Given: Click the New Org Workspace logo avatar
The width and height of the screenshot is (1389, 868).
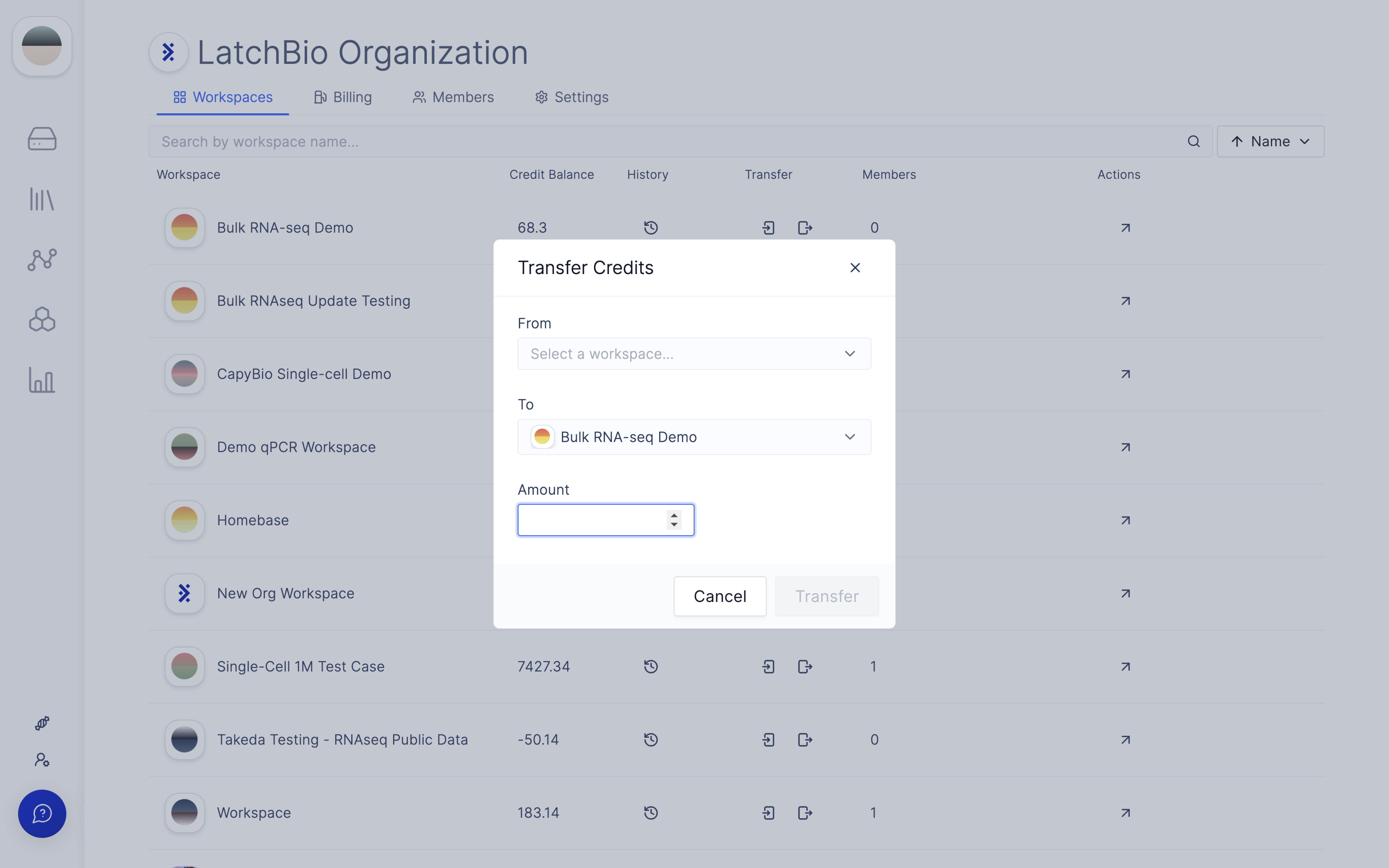Looking at the screenshot, I should (x=184, y=594).
